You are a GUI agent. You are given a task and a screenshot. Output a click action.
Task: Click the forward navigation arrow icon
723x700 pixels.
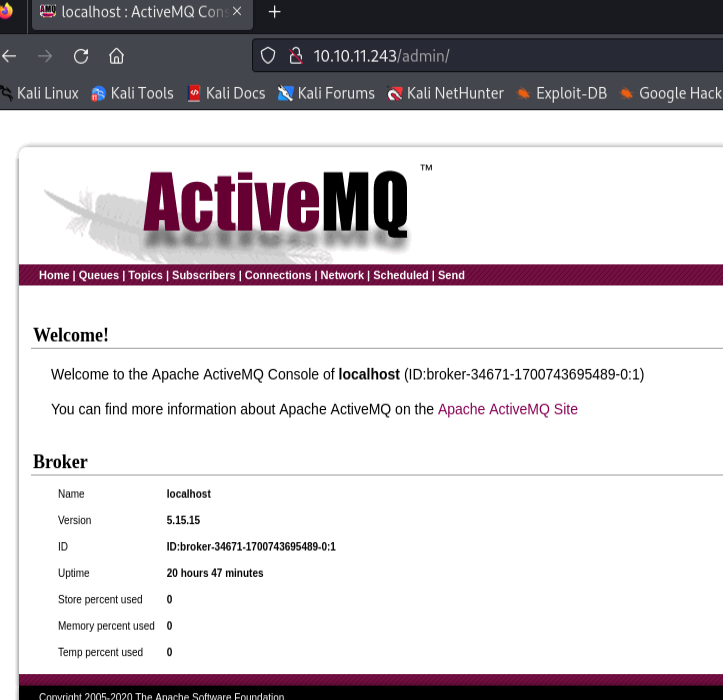[x=45, y=56]
